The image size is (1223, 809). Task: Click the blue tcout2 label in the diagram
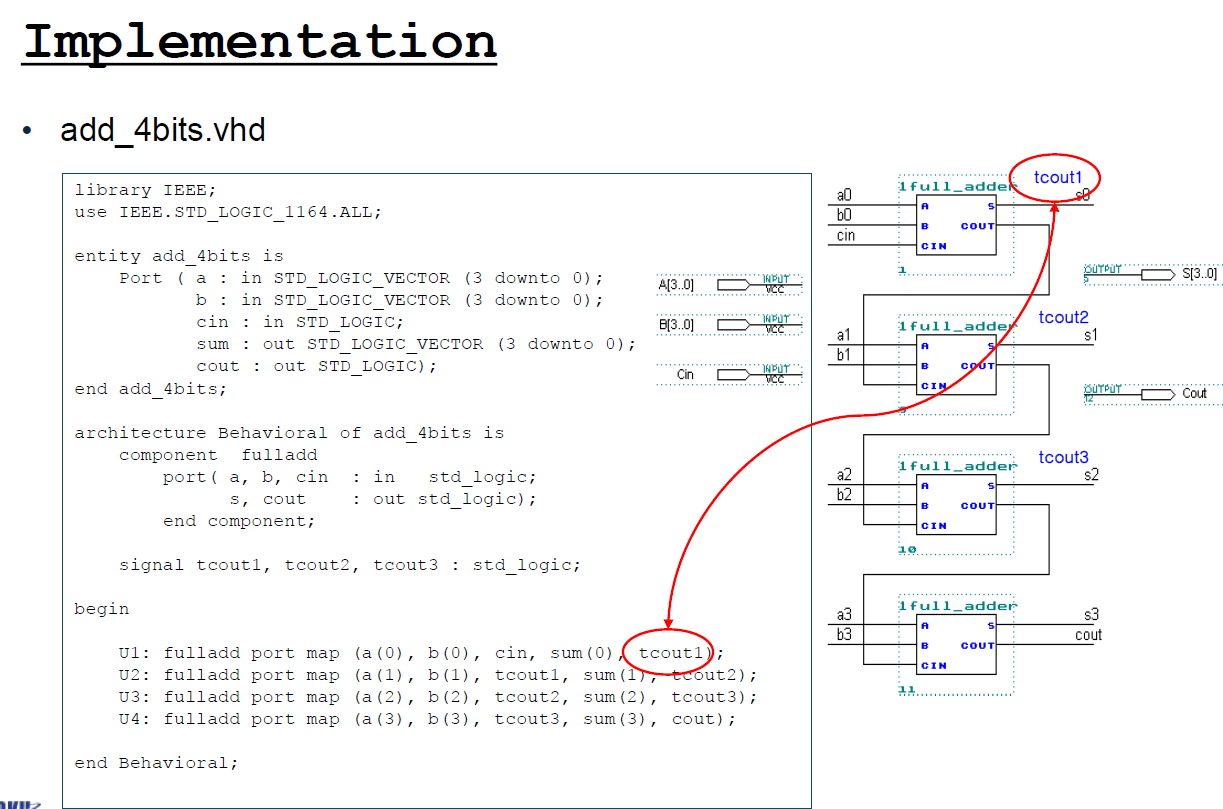(1063, 317)
